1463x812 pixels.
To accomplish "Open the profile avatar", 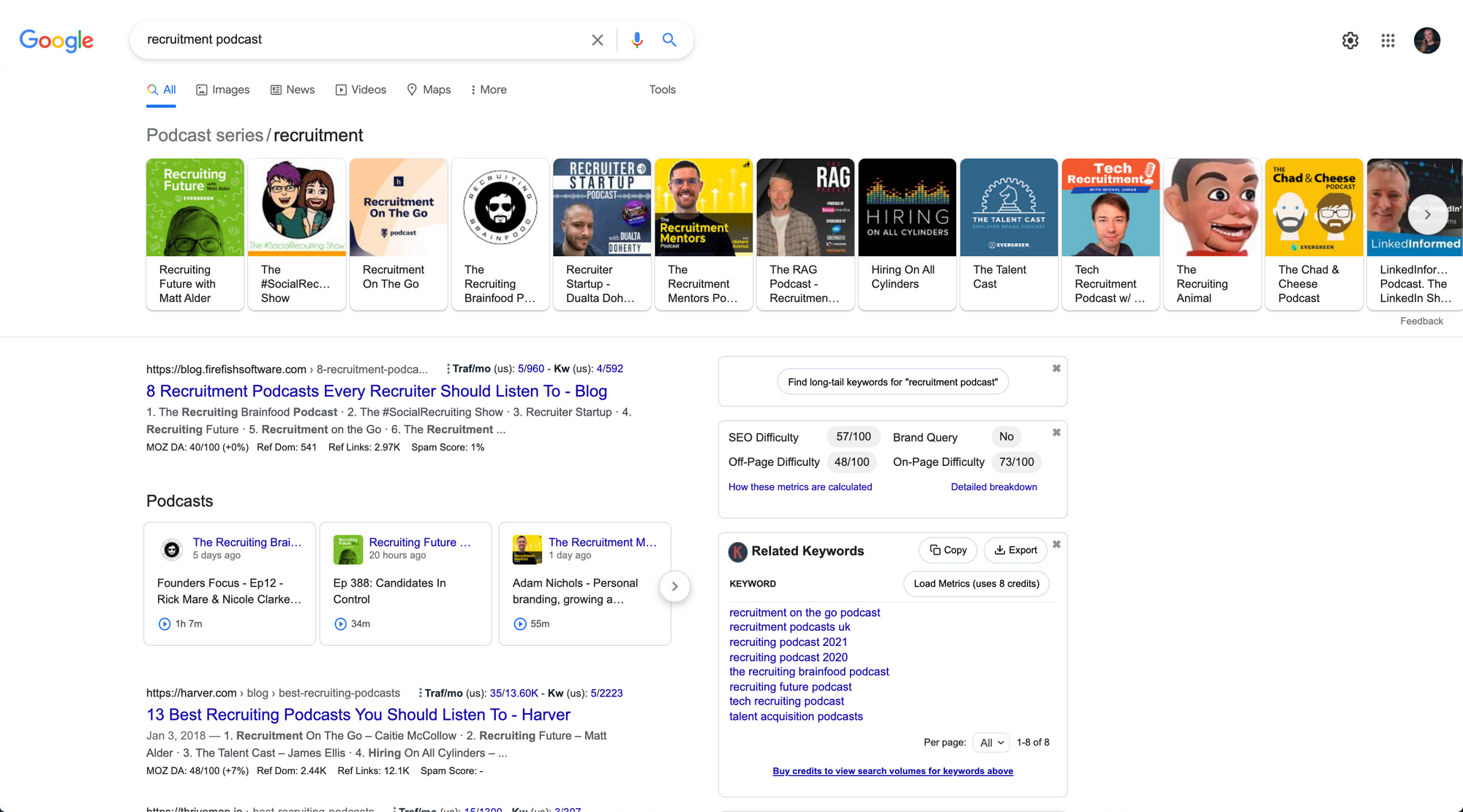I will pos(1426,40).
